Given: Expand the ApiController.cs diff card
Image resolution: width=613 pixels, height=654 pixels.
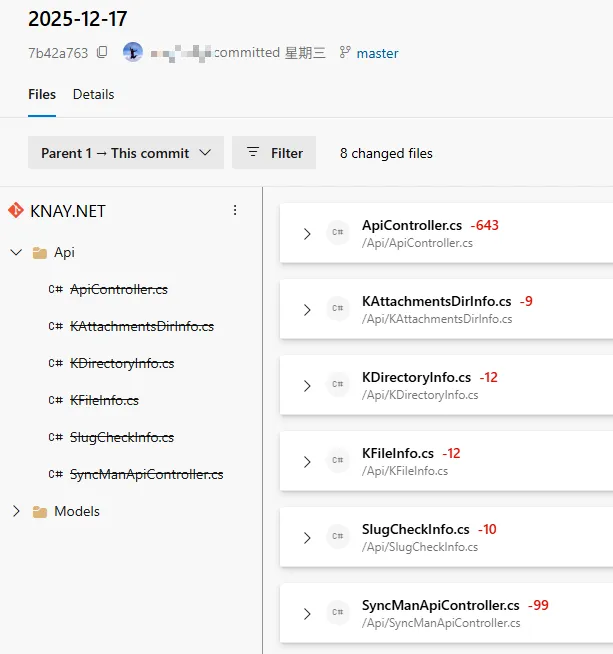Looking at the screenshot, I should pyautogui.click(x=307, y=233).
